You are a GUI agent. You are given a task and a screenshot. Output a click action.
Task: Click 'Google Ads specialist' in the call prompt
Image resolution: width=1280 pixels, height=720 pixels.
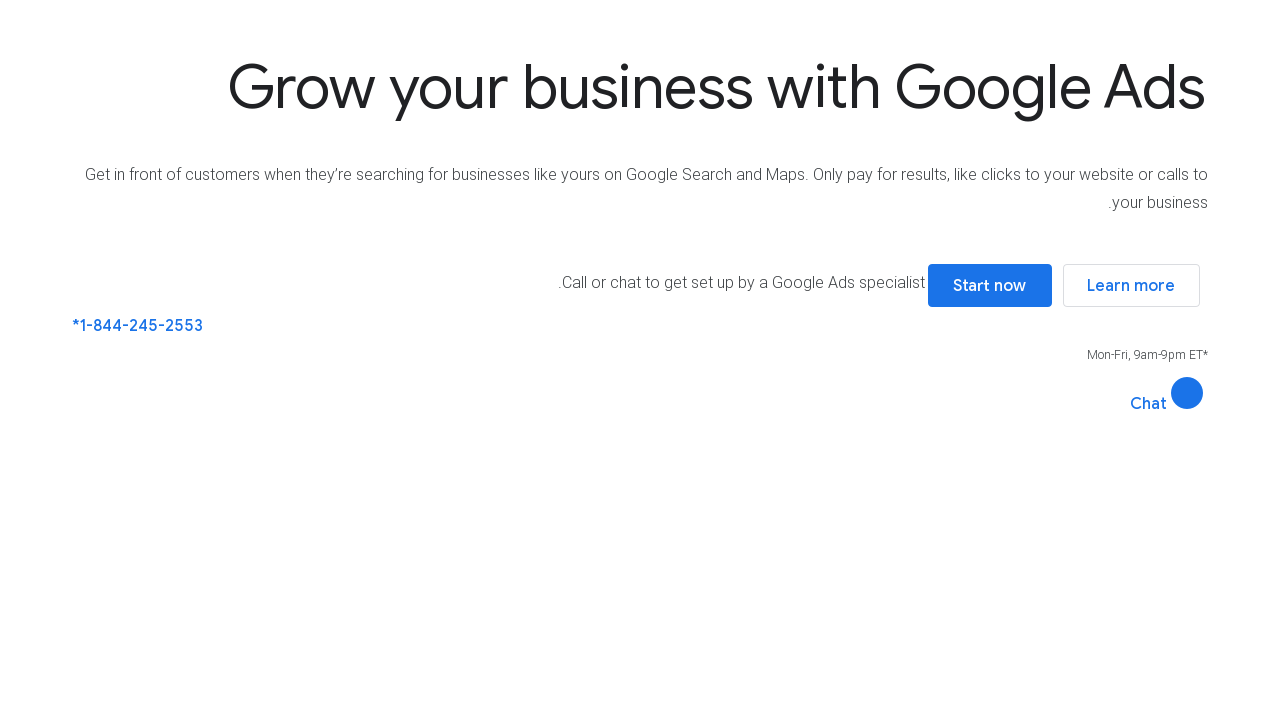[x=848, y=283]
